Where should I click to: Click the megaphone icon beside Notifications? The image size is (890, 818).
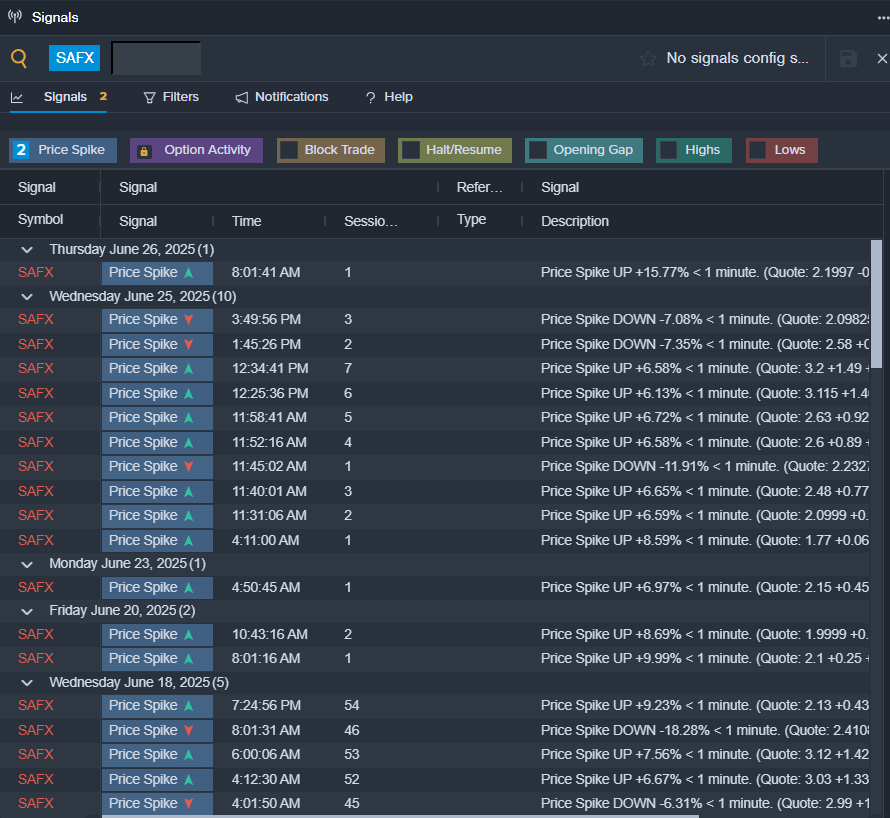click(x=242, y=98)
